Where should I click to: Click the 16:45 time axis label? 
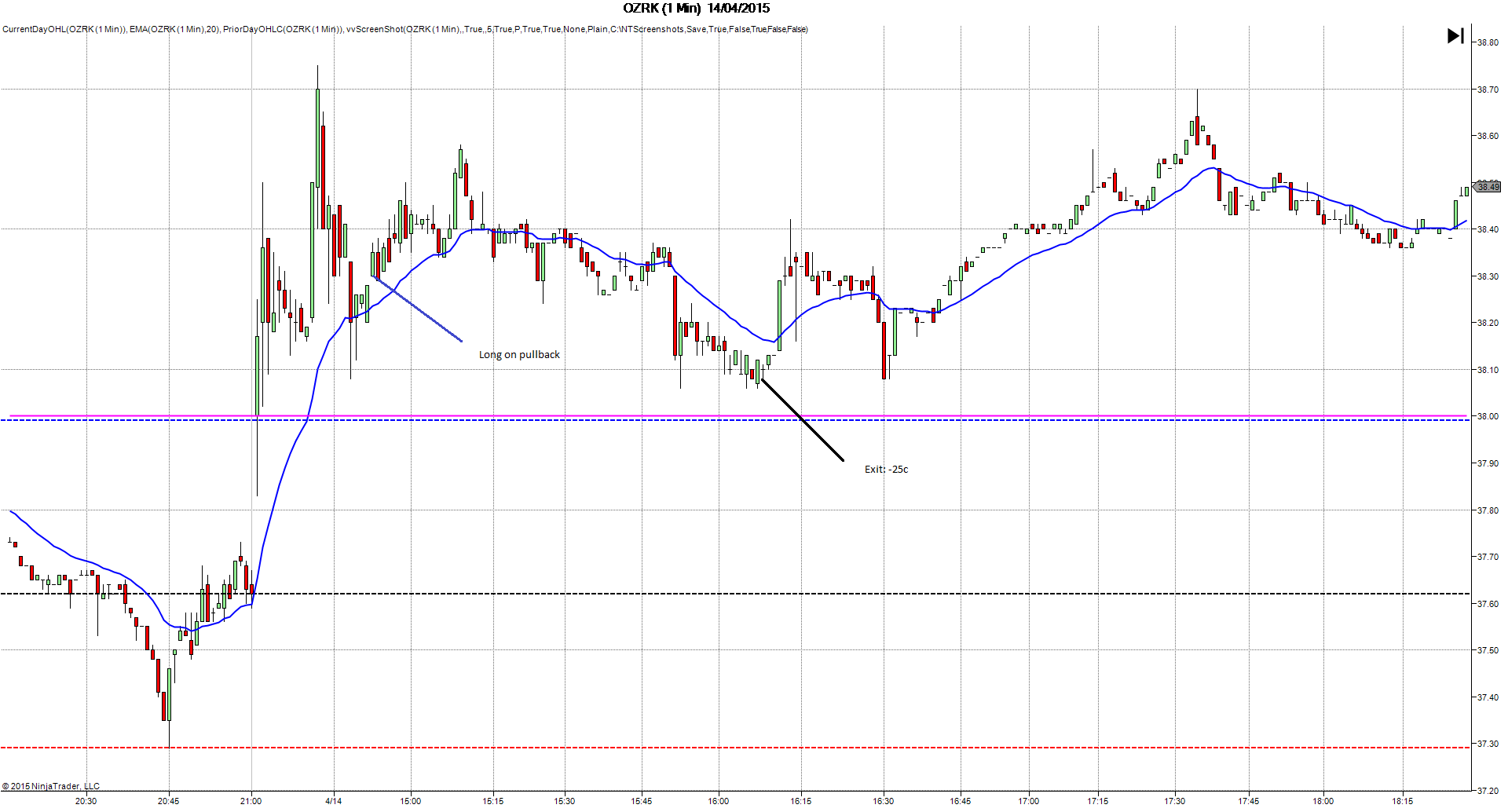pos(961,801)
